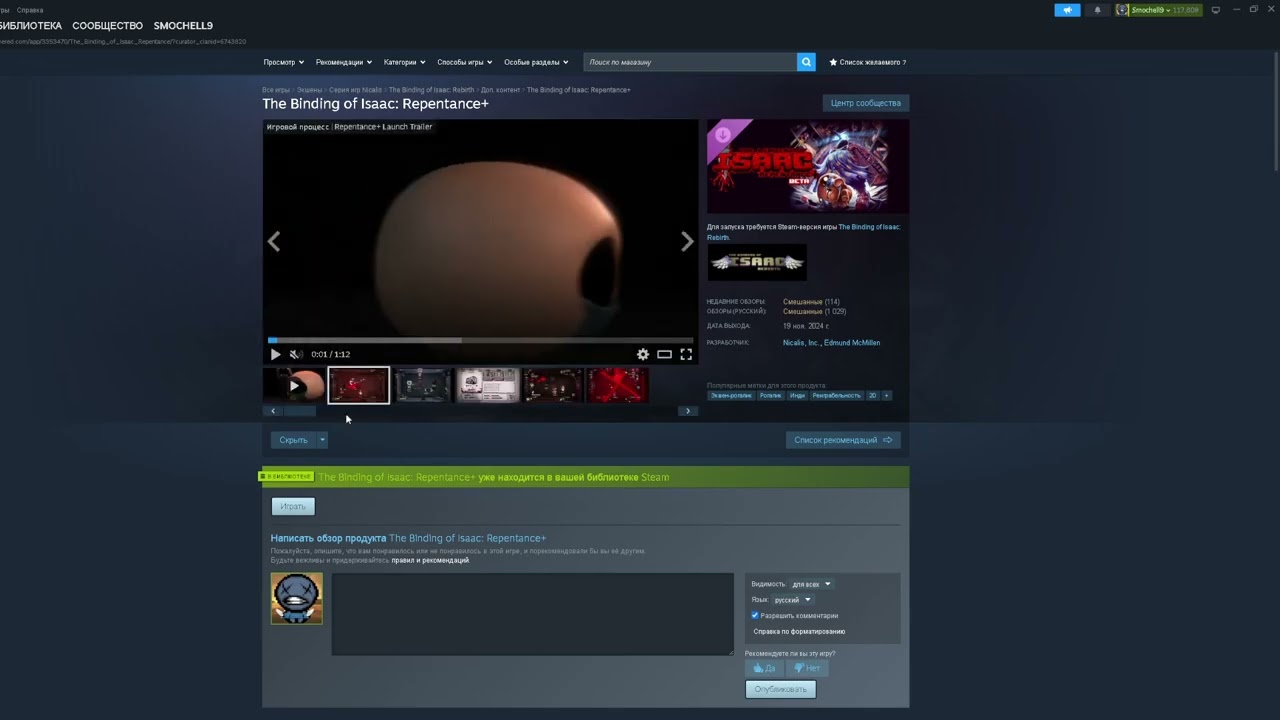The image size is (1280, 720).
Task: Go to the СООБЩЕСТВО tab
Action: pos(107,26)
